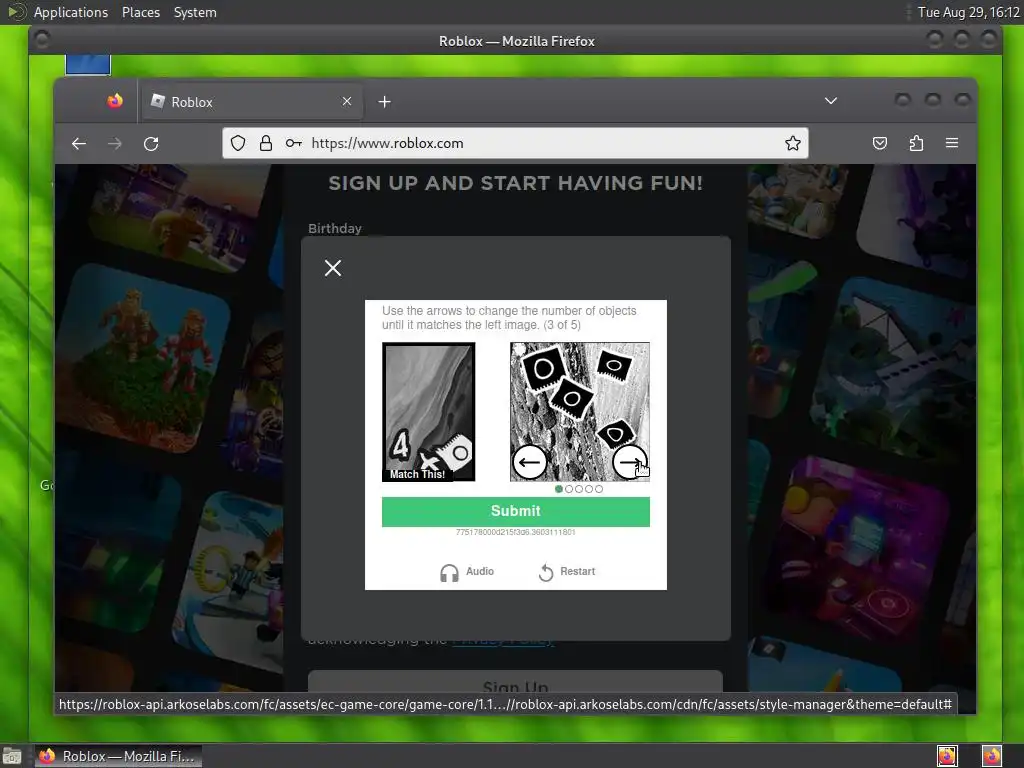Click the 'Birthday' label text
The image size is (1024, 768).
click(x=335, y=229)
